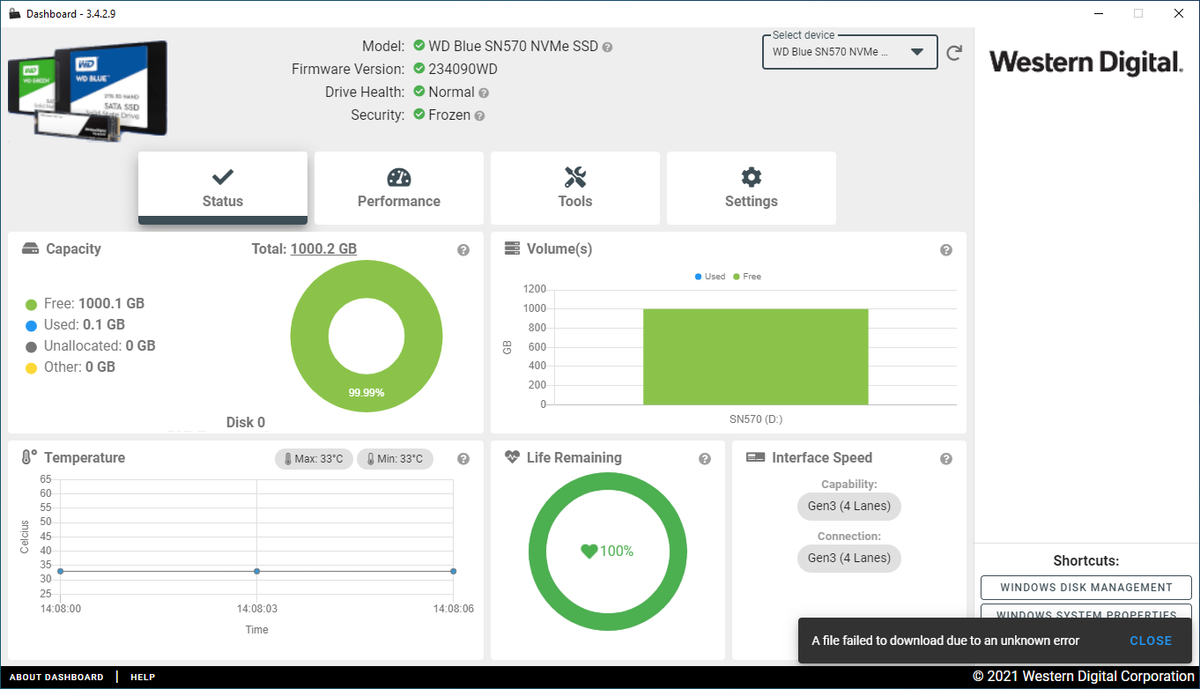Click the Status checkmark icon
This screenshot has height=689, width=1200.
tap(223, 177)
